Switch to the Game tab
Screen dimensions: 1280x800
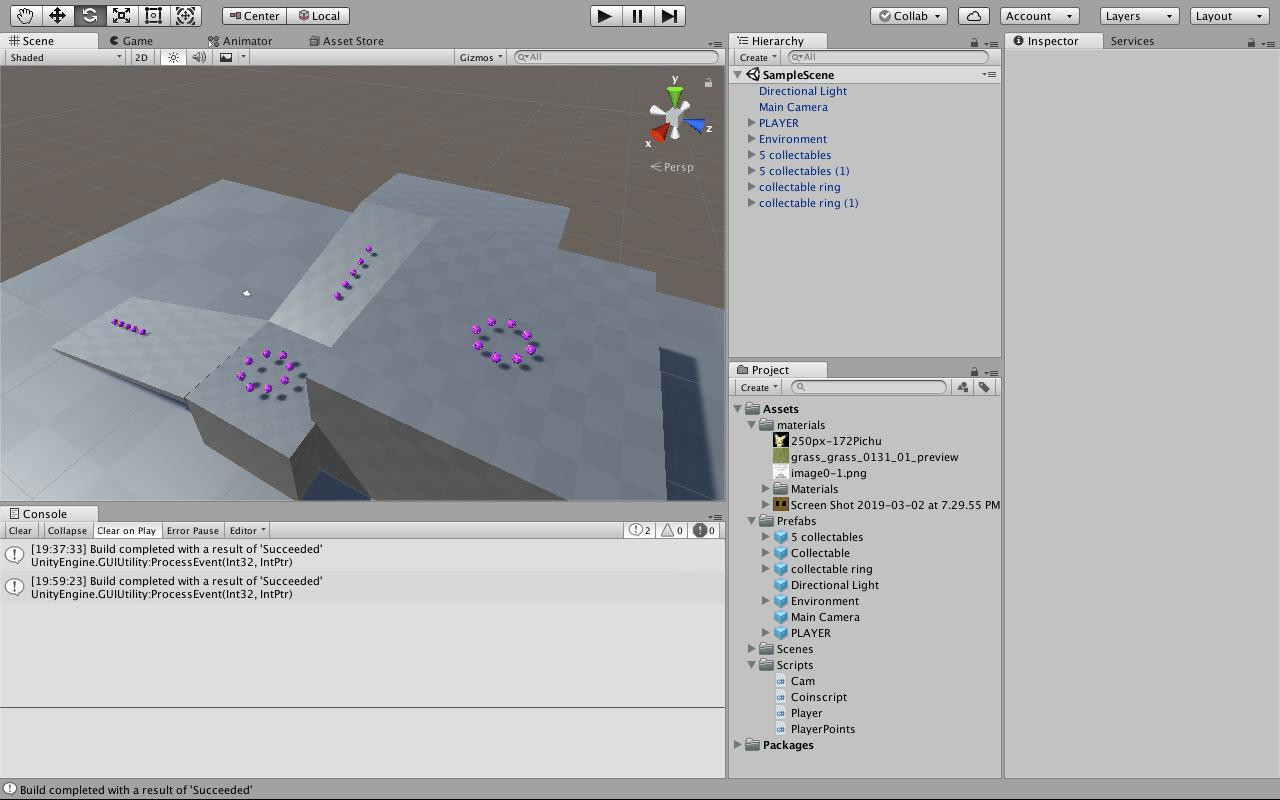131,41
